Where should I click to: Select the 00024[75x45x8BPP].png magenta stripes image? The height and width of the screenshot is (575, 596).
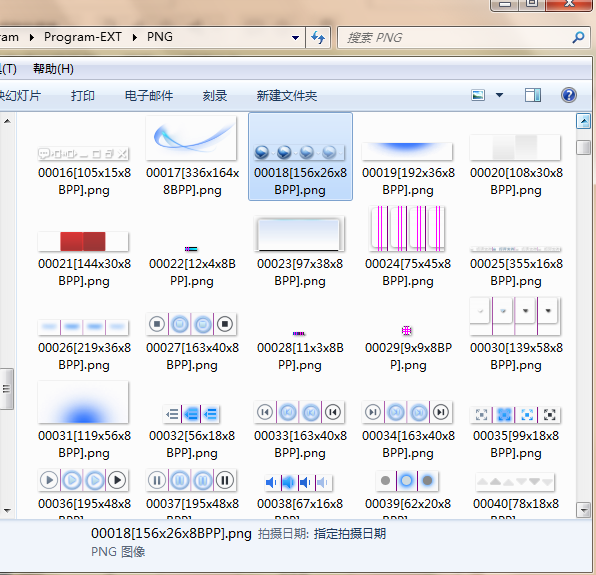click(x=407, y=228)
